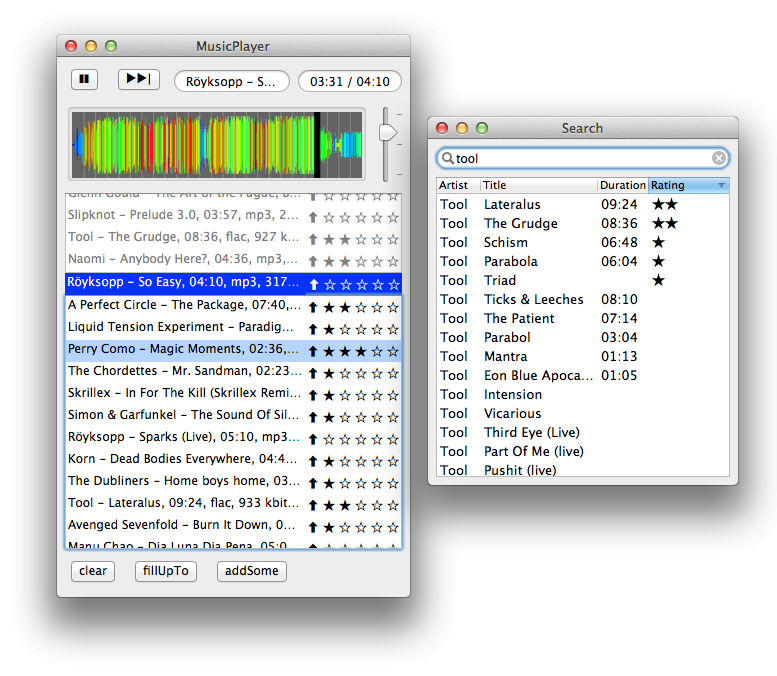Skip to next track button

(x=138, y=80)
